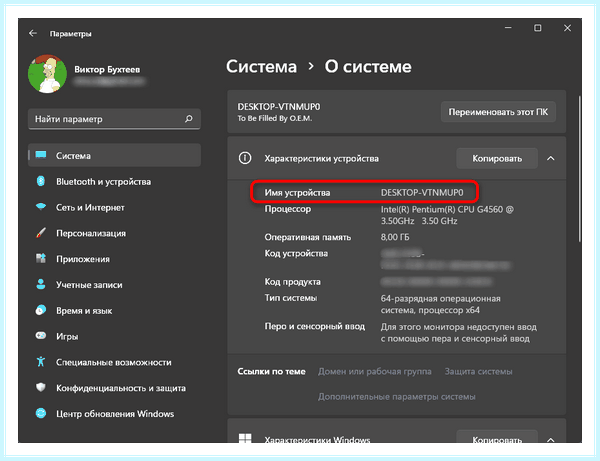Click the "Код продукта" label
Screen dimensions: 600x461
tap(293, 282)
